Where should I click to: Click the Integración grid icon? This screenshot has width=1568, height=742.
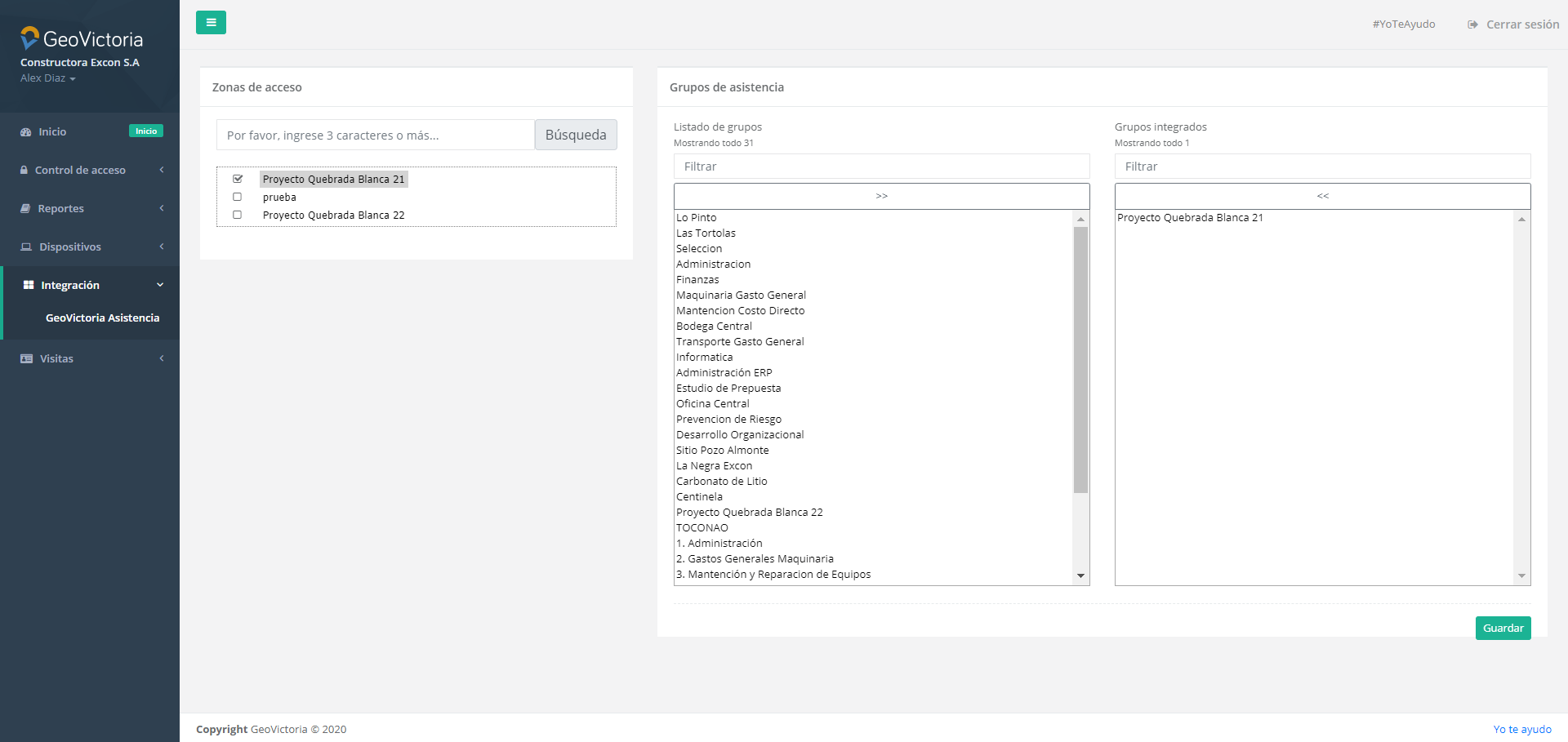[x=29, y=286]
